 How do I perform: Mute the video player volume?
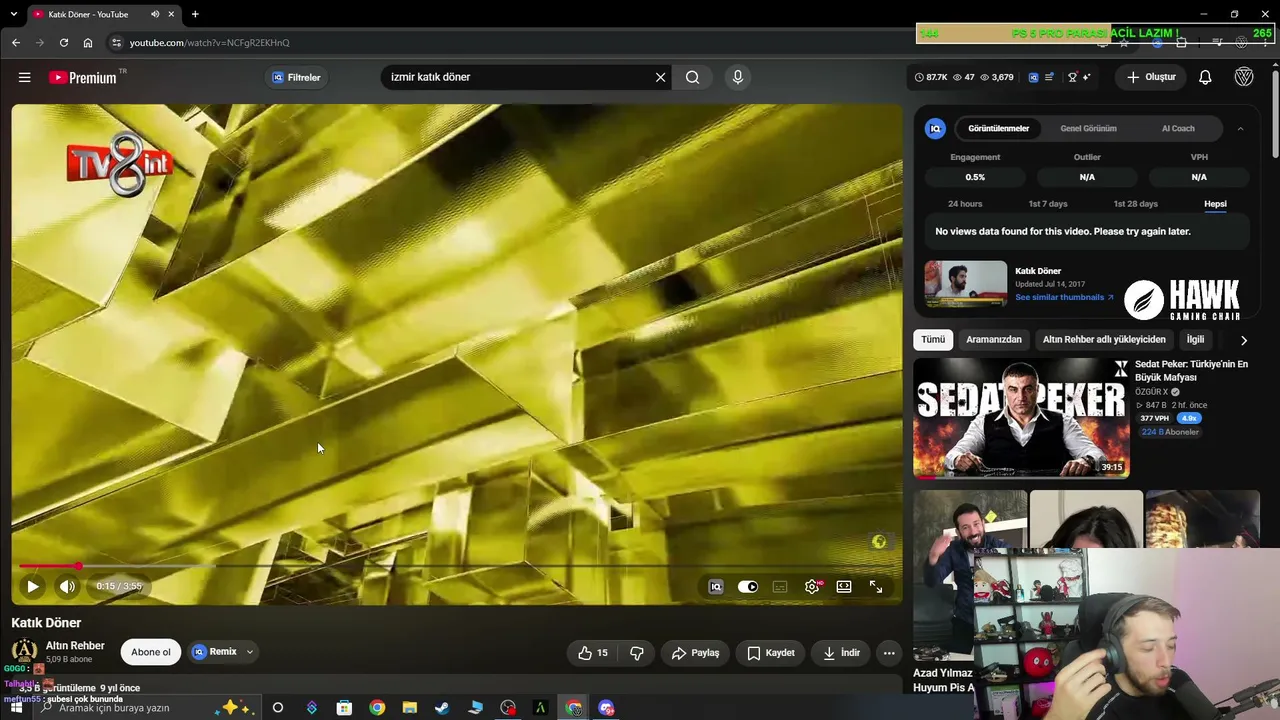coord(67,587)
